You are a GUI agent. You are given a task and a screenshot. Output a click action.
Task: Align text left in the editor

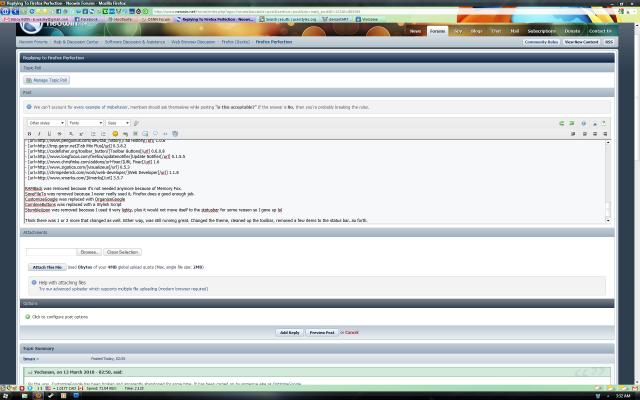point(585,134)
